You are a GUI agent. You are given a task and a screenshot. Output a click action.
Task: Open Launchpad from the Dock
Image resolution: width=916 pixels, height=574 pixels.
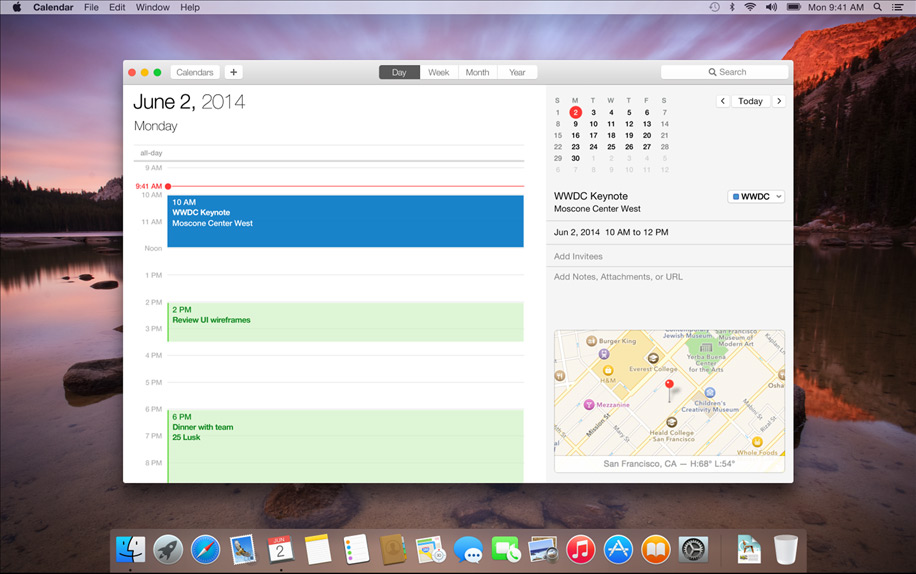pos(168,550)
